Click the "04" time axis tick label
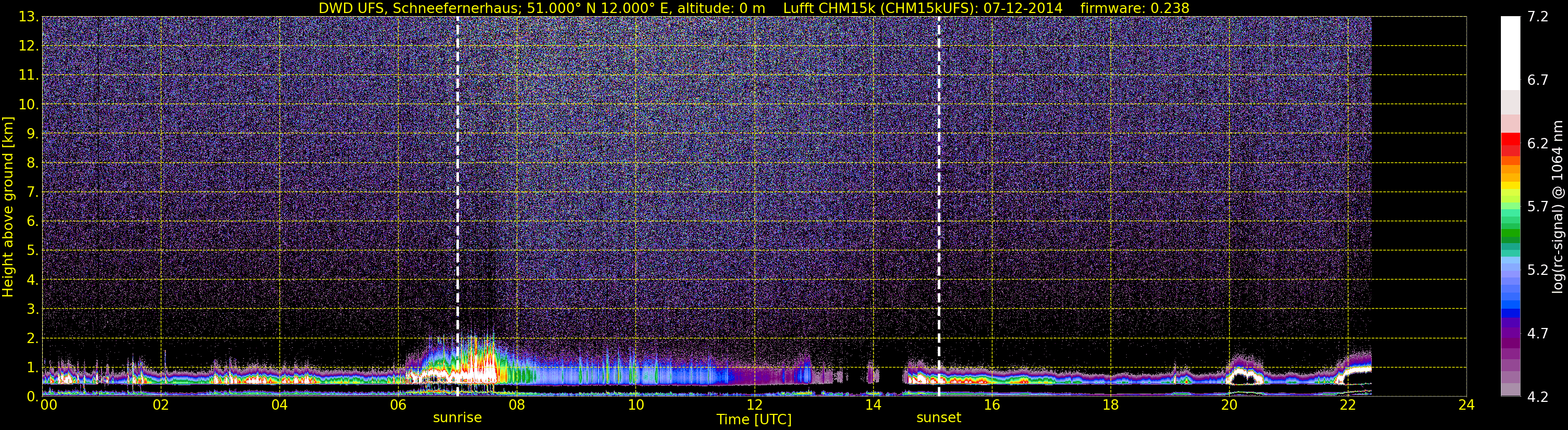 (279, 405)
